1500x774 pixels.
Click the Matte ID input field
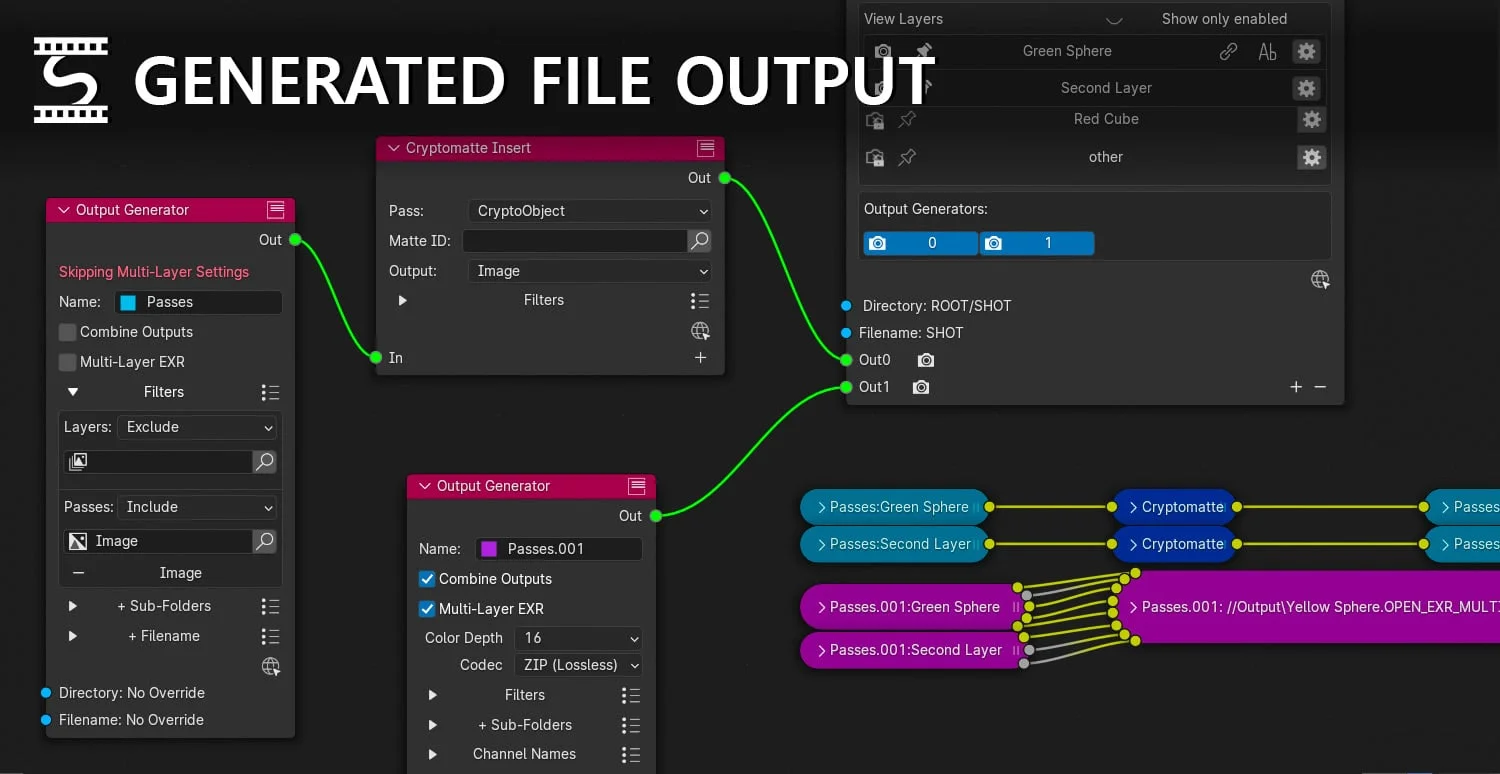(575, 240)
